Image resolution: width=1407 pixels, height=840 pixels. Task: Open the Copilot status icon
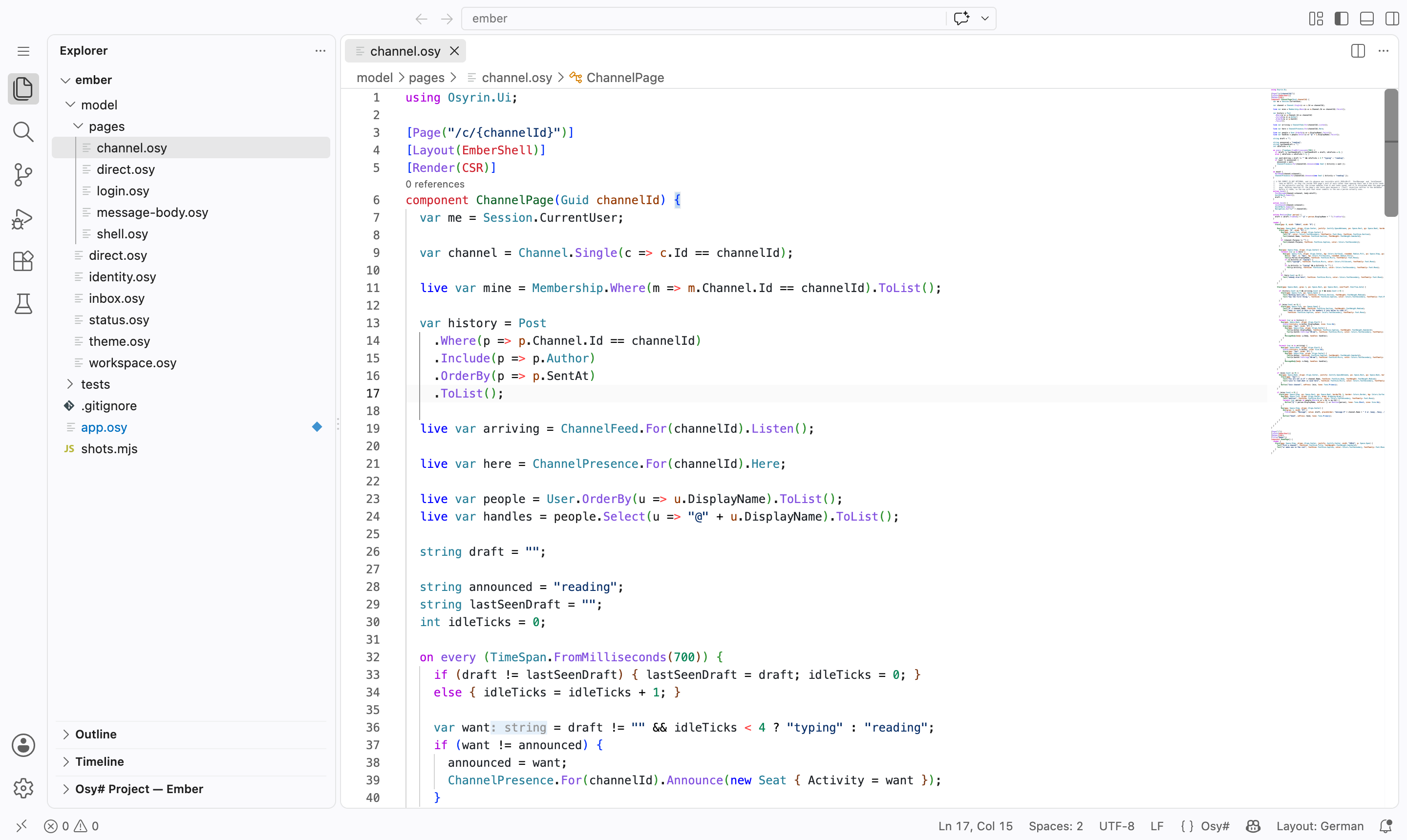(x=1253, y=826)
